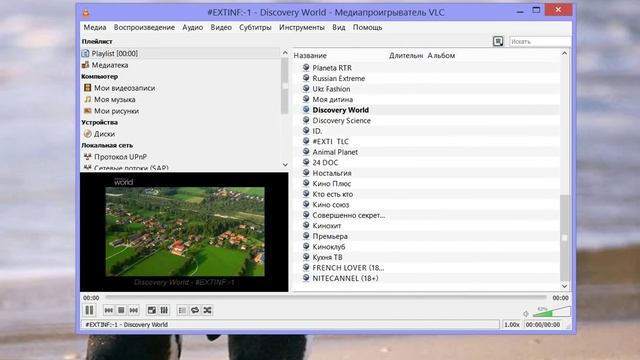This screenshot has height=360, width=640.
Task: Mute audio via speaker icon
Action: click(526, 313)
